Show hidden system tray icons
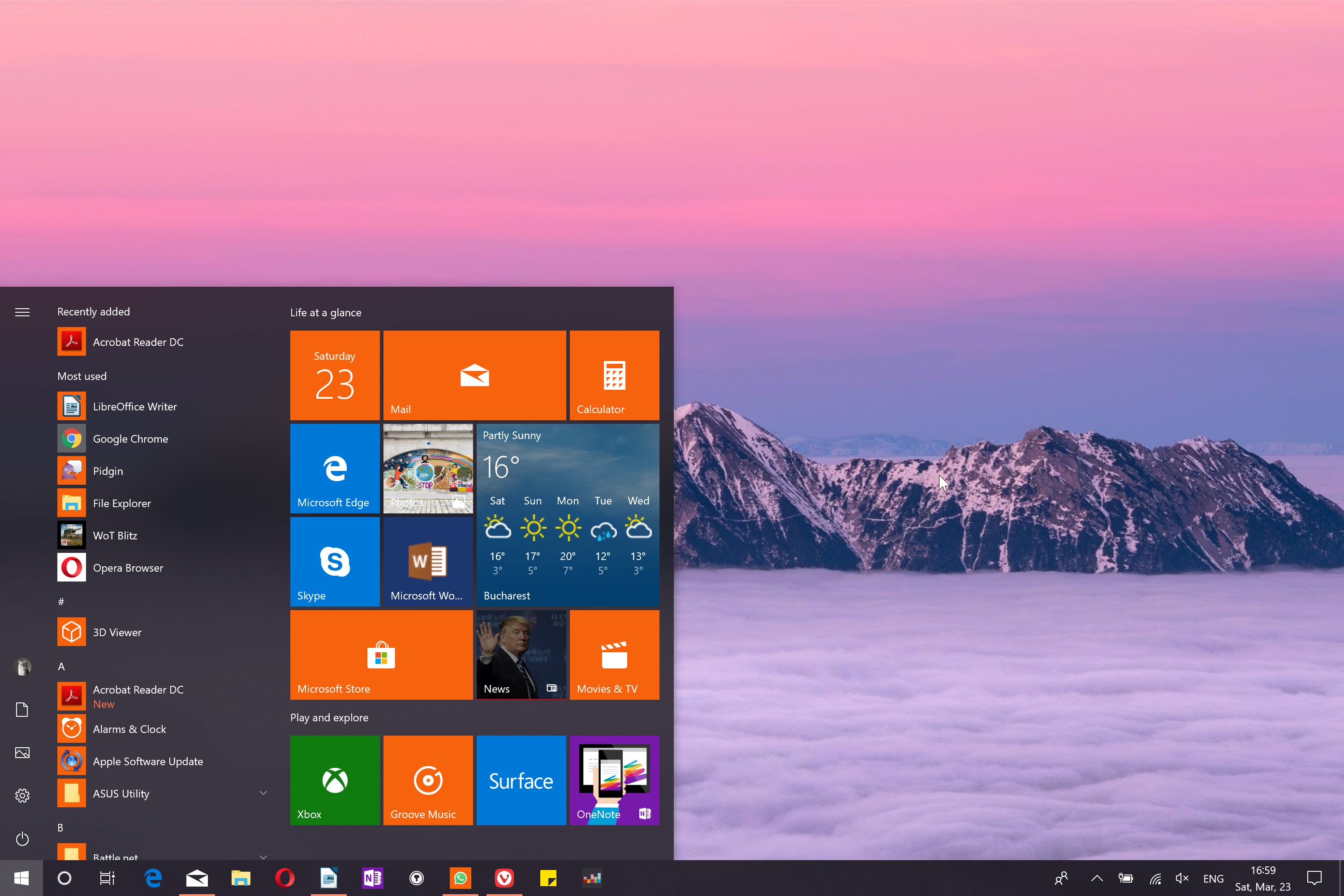 tap(1097, 878)
